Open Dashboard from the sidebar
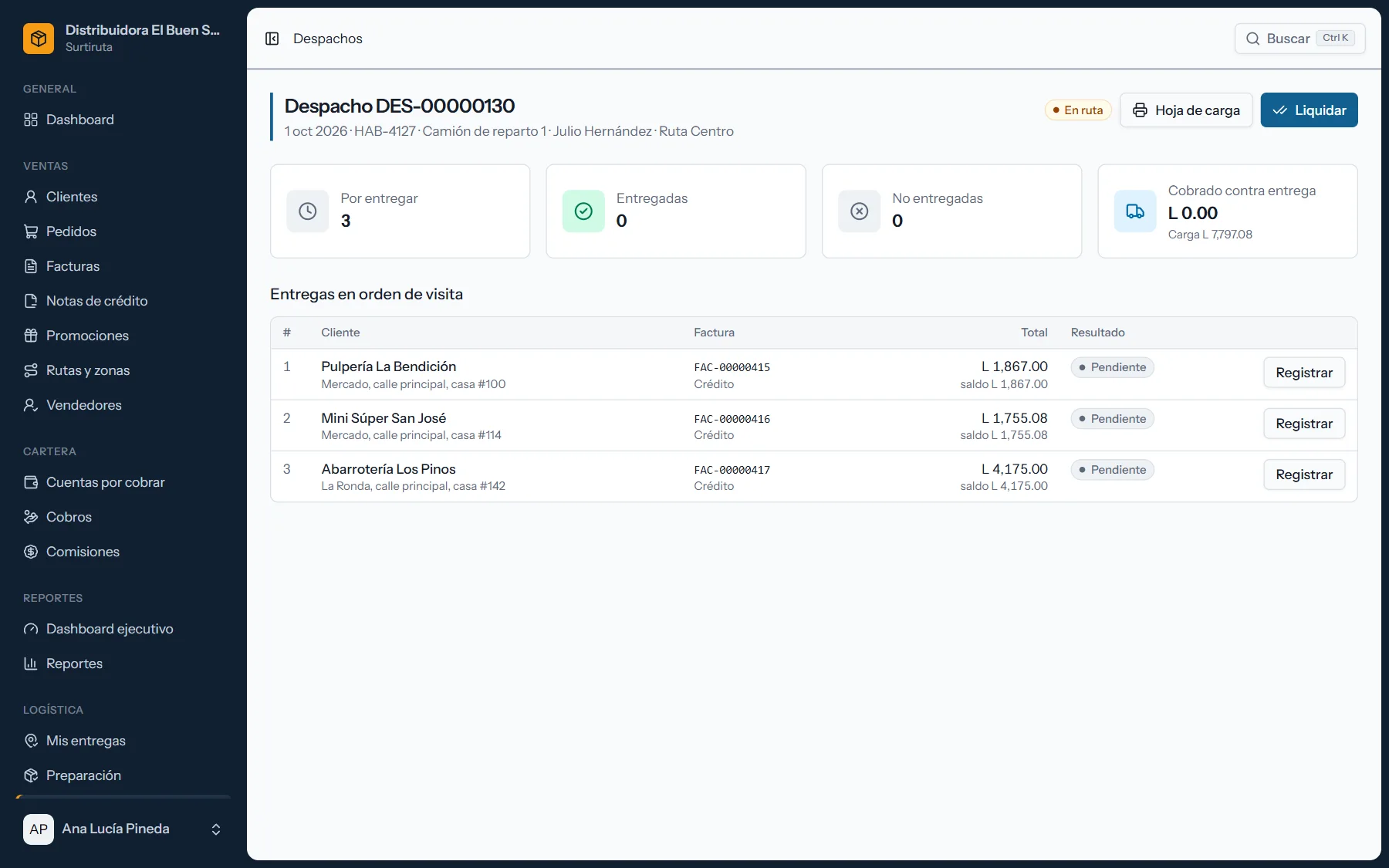 [123, 120]
